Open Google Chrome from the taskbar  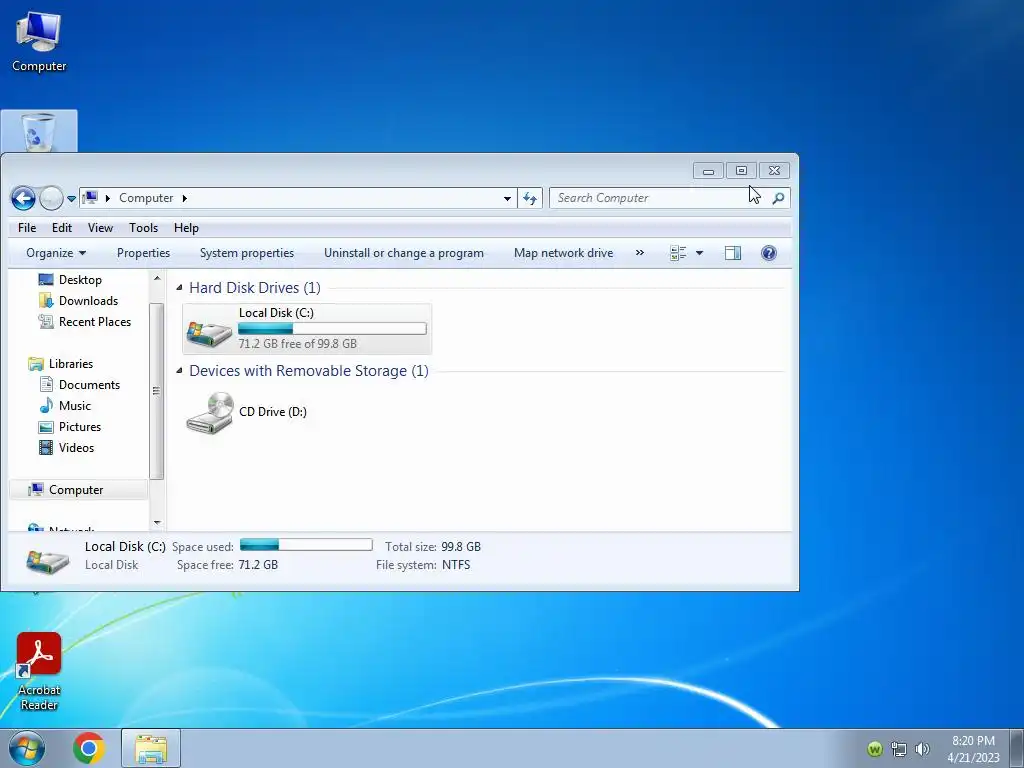(89, 748)
